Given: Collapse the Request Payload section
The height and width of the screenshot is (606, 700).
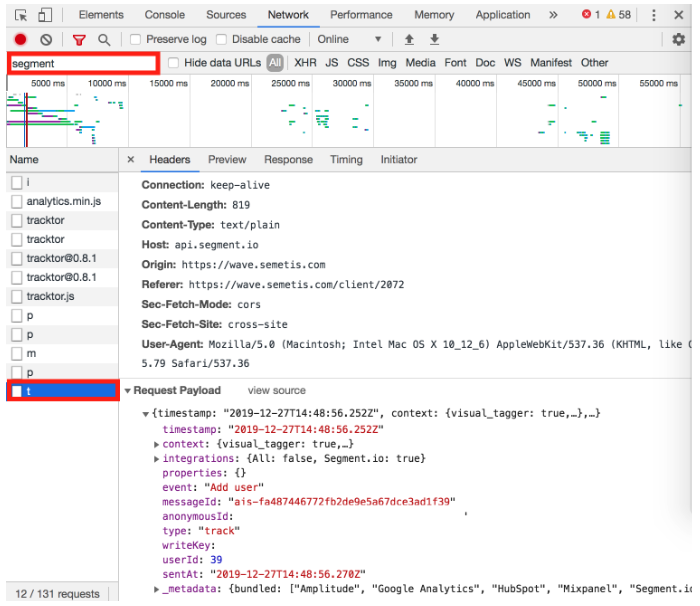Looking at the screenshot, I should (127, 391).
